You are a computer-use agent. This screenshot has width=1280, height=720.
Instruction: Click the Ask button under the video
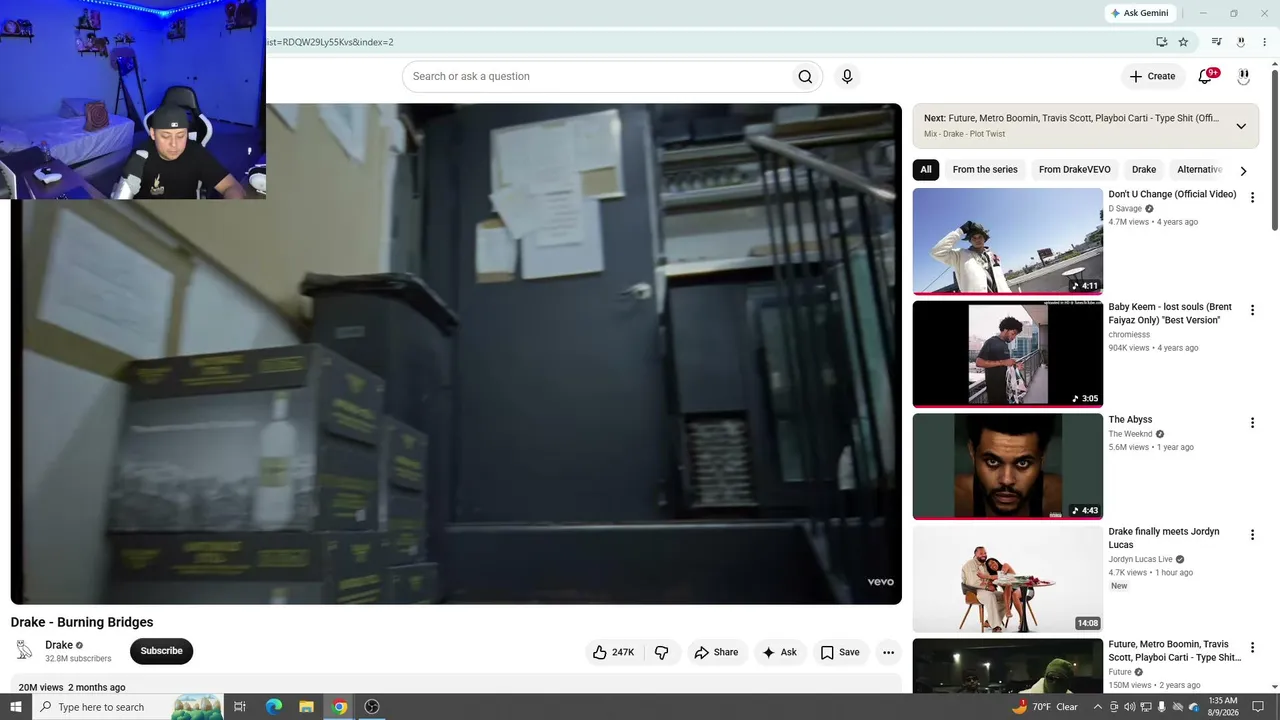tap(780, 652)
